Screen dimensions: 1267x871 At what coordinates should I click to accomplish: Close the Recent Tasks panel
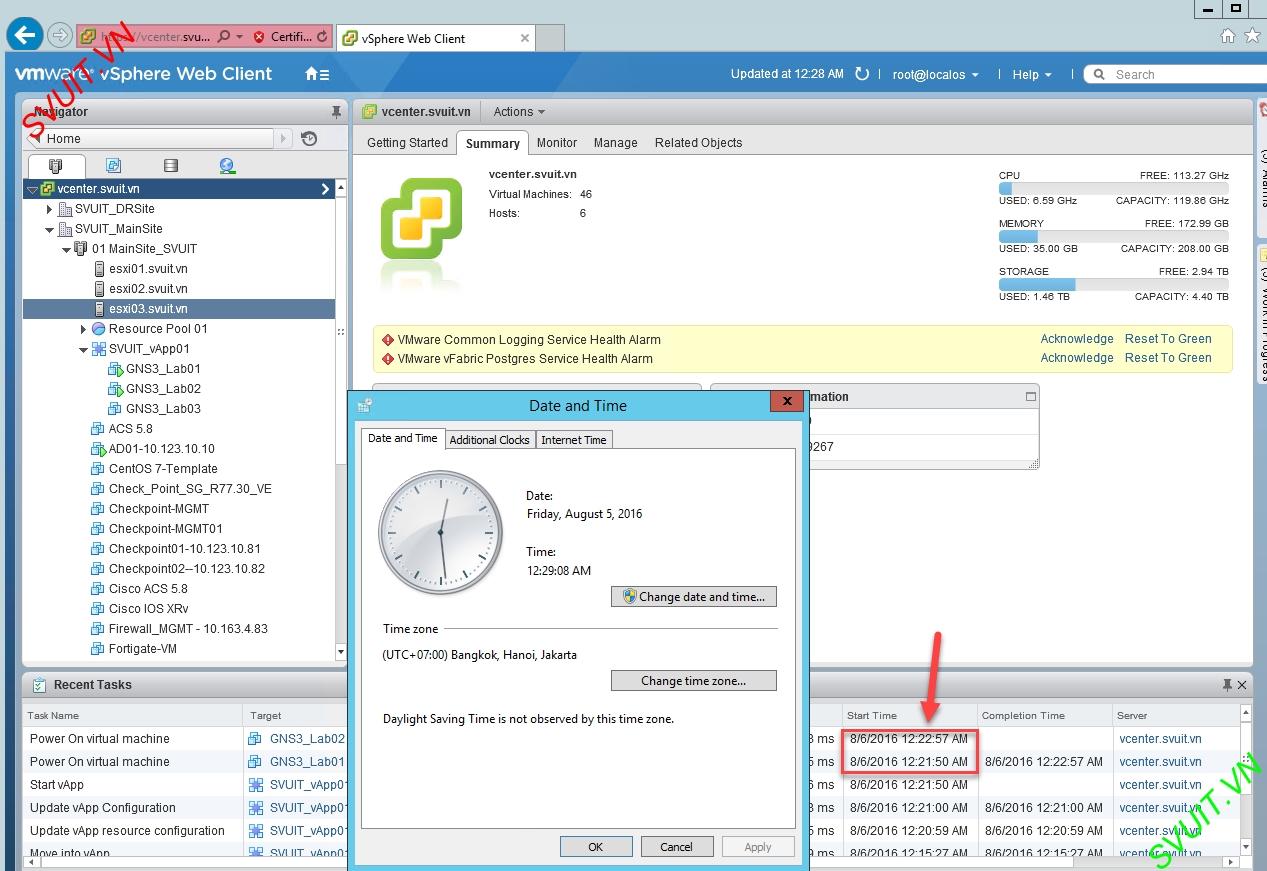(x=1242, y=685)
